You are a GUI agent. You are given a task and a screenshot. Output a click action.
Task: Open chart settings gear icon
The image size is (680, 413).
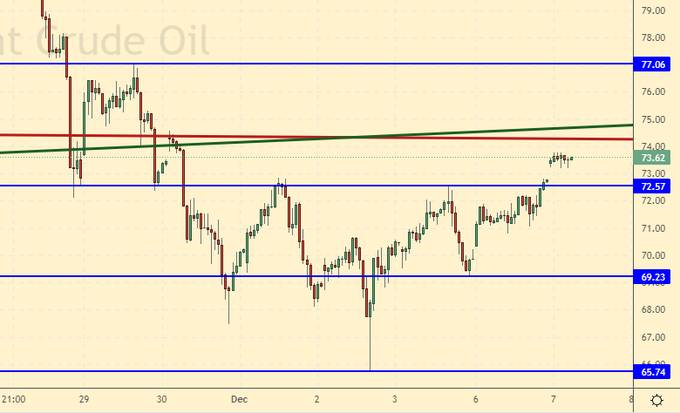pos(656,400)
